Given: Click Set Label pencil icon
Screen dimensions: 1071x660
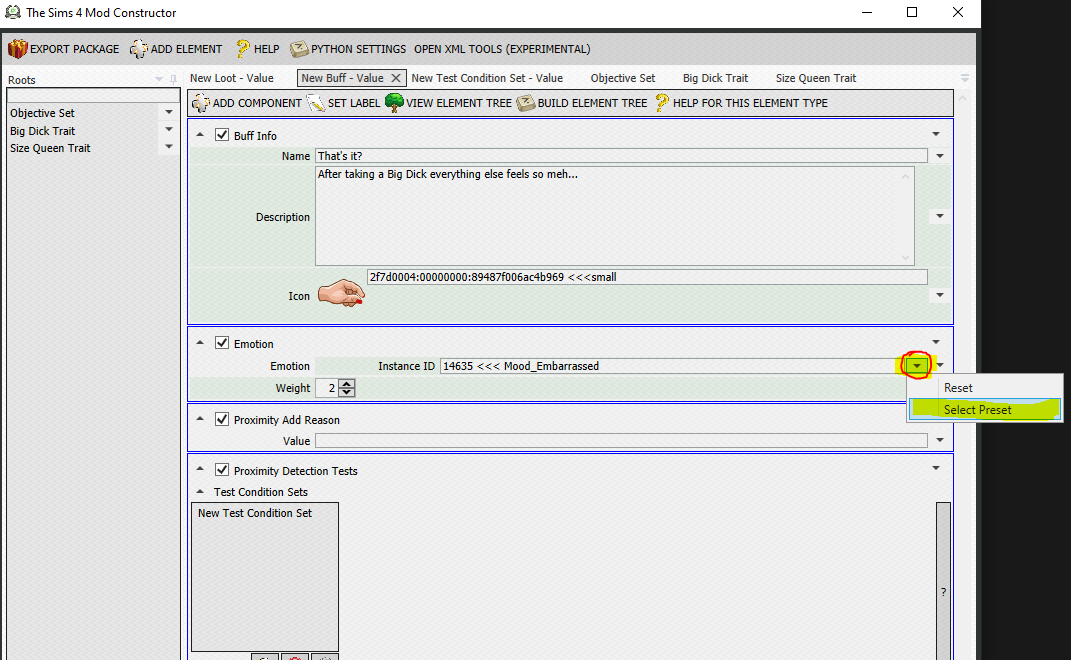Looking at the screenshot, I should pyautogui.click(x=316, y=103).
